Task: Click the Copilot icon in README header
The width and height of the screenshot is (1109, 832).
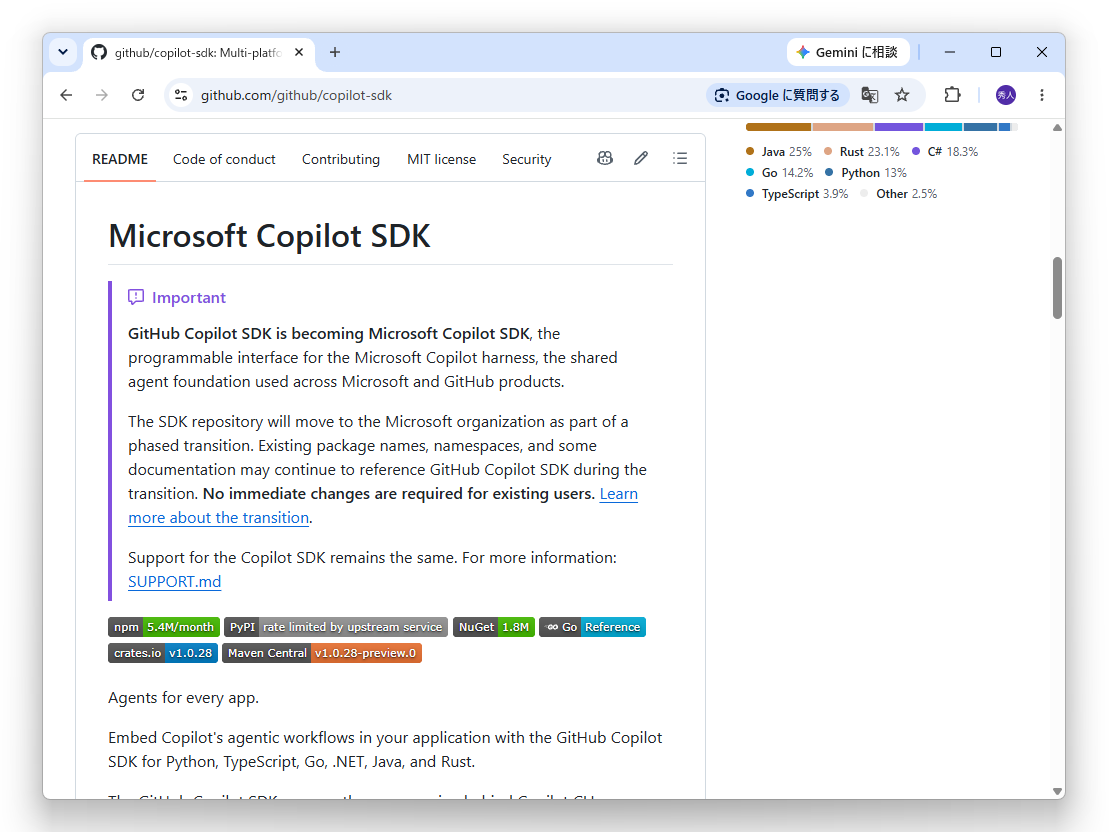Action: click(x=605, y=158)
